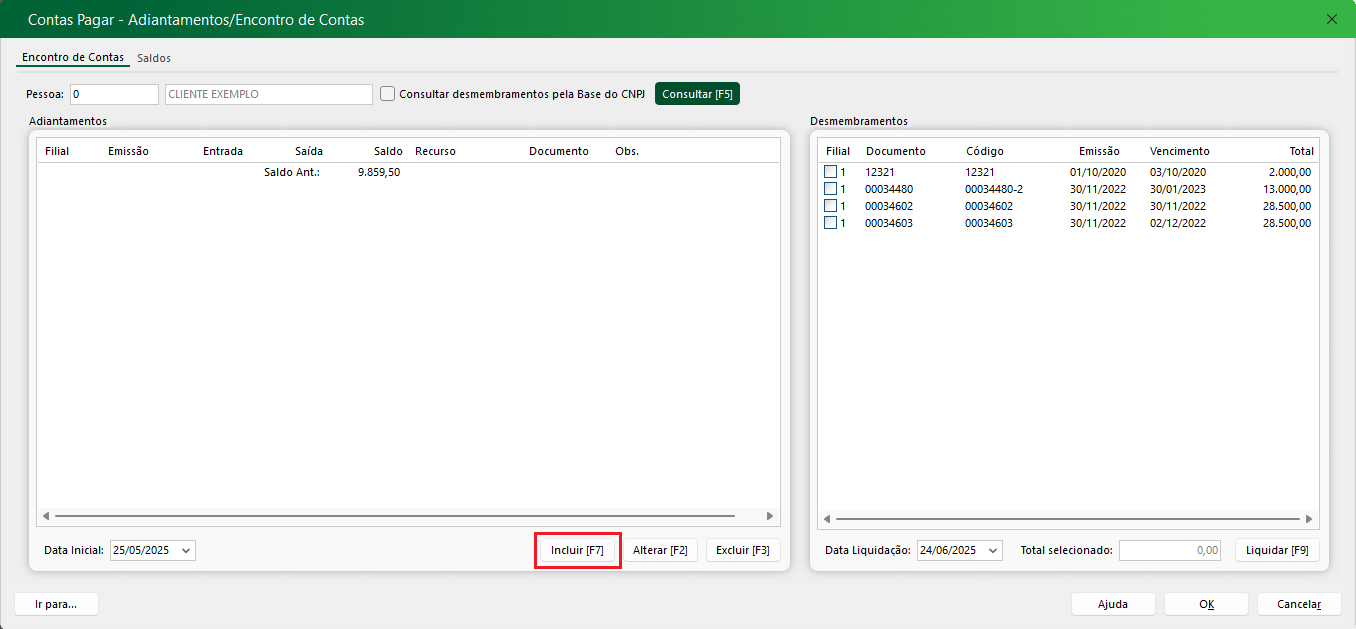Switch to the Saldos tab
The height and width of the screenshot is (629, 1356).
click(x=154, y=58)
